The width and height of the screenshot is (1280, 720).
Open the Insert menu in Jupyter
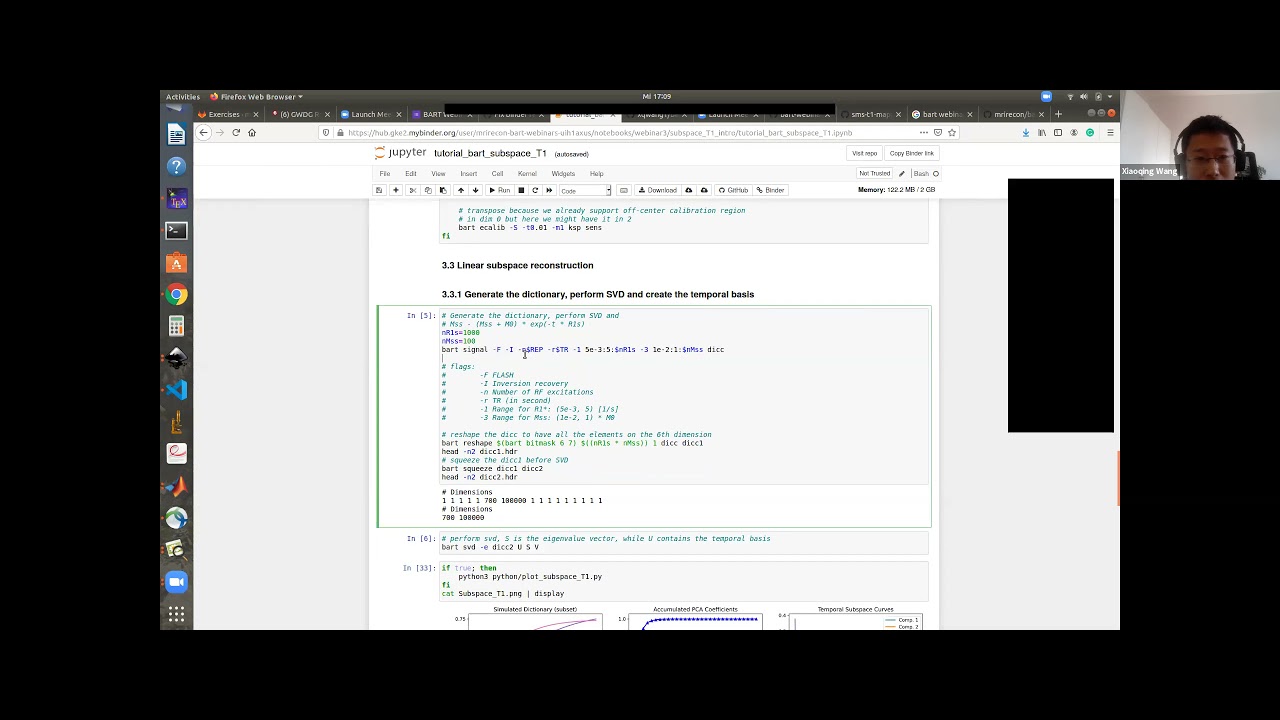click(x=468, y=174)
